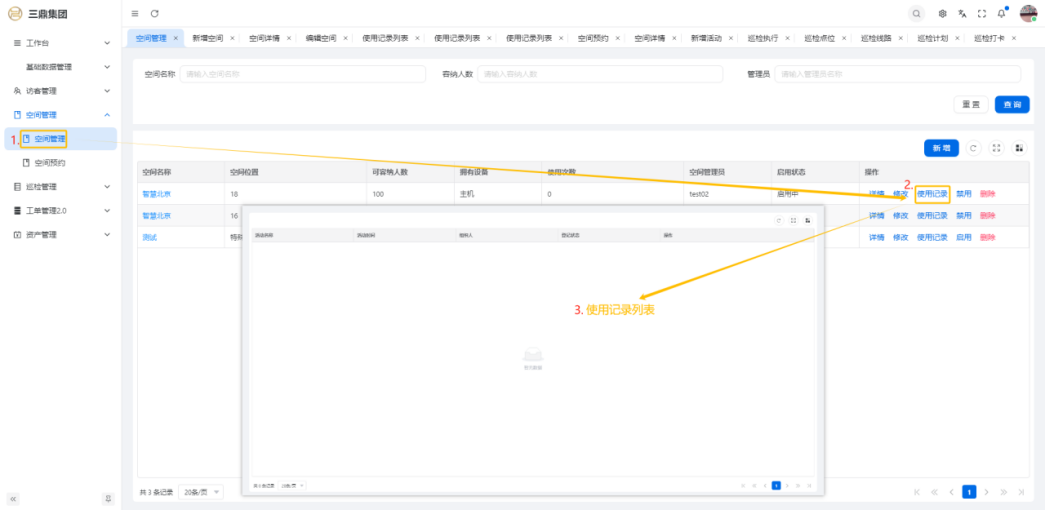This screenshot has height=510, width=1045.
Task: Enable the 测试 space via 启用 link
Action: click(x=963, y=238)
